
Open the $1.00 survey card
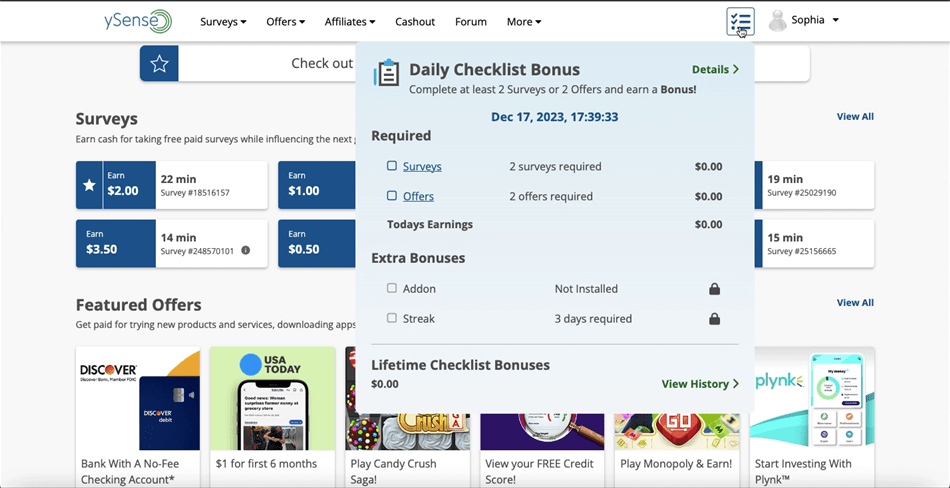[x=316, y=185]
